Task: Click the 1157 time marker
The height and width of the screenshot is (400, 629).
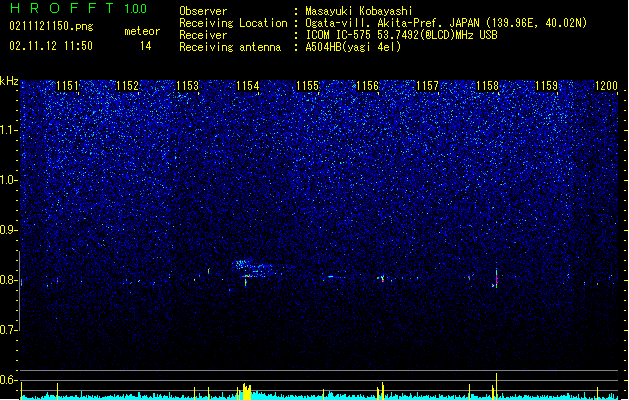Action: tap(428, 86)
